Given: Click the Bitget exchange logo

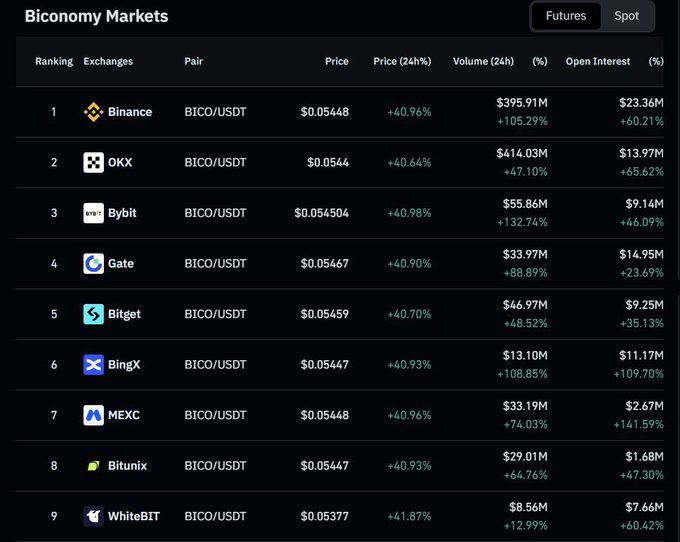Looking at the screenshot, I should click(93, 314).
